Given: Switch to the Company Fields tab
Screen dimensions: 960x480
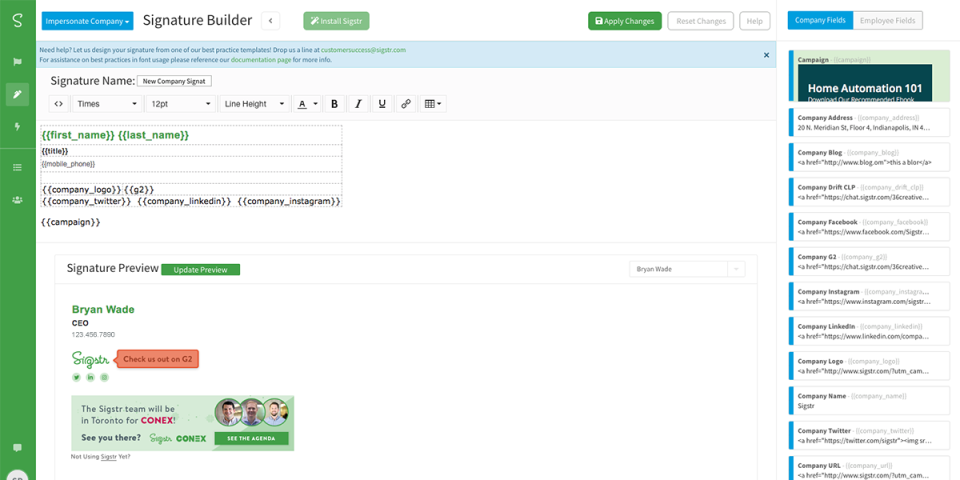Looking at the screenshot, I should click(x=820, y=20).
